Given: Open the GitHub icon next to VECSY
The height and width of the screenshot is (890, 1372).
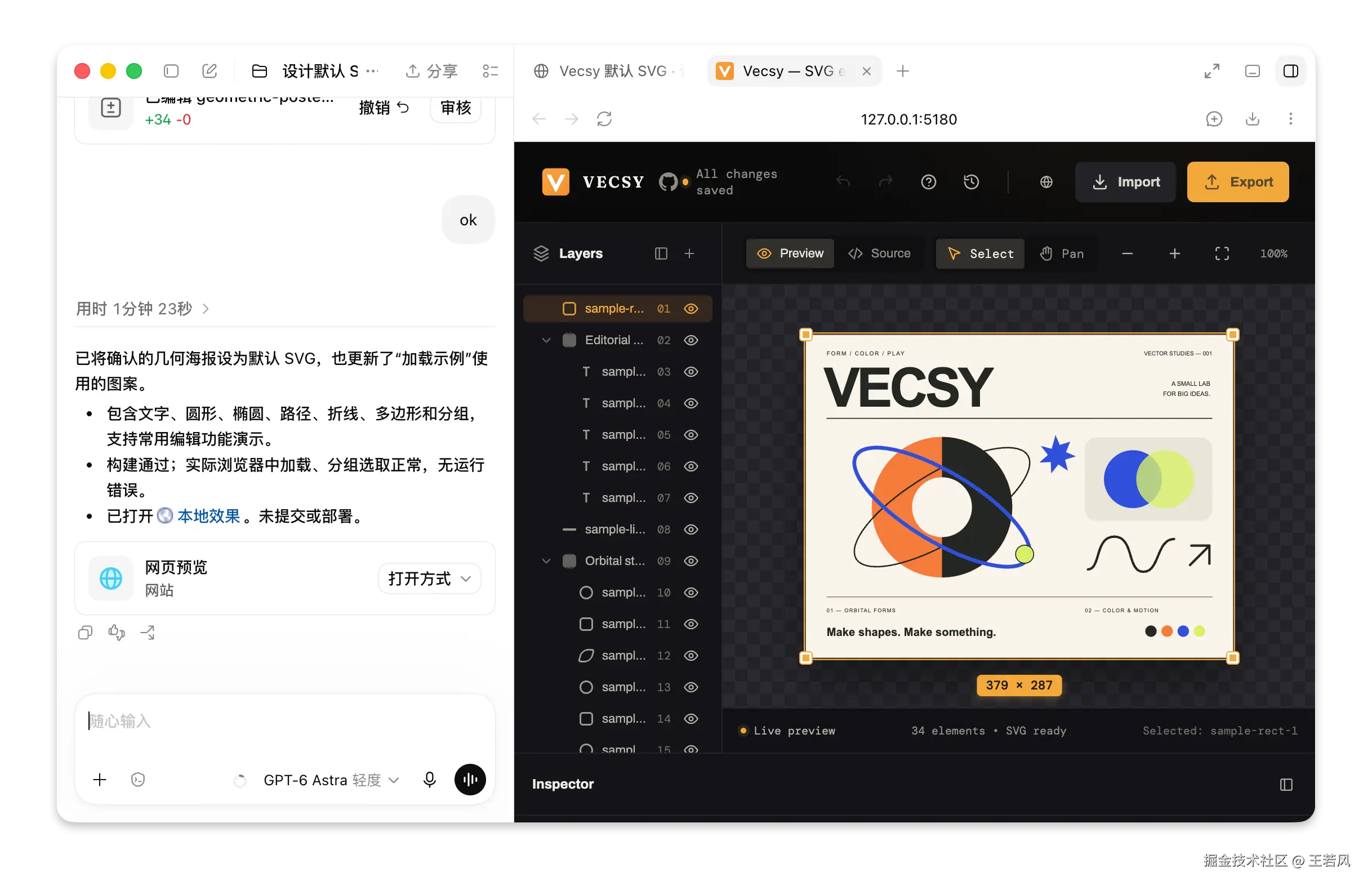Looking at the screenshot, I should [668, 182].
